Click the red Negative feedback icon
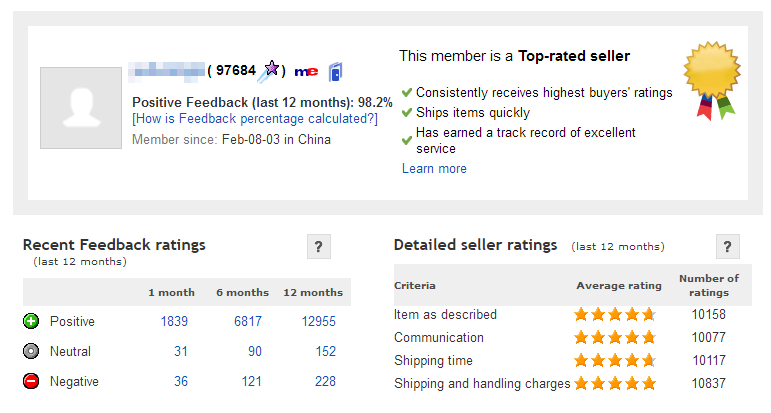771x413 pixels. [x=31, y=381]
